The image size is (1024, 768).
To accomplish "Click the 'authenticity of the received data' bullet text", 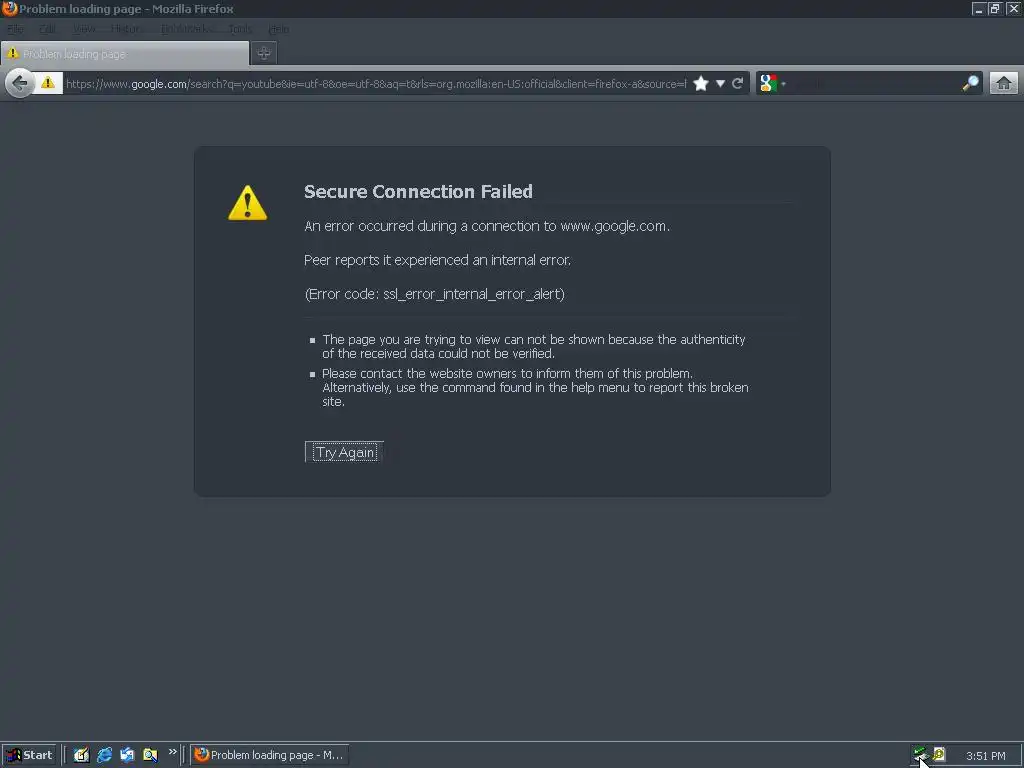I will [x=534, y=346].
